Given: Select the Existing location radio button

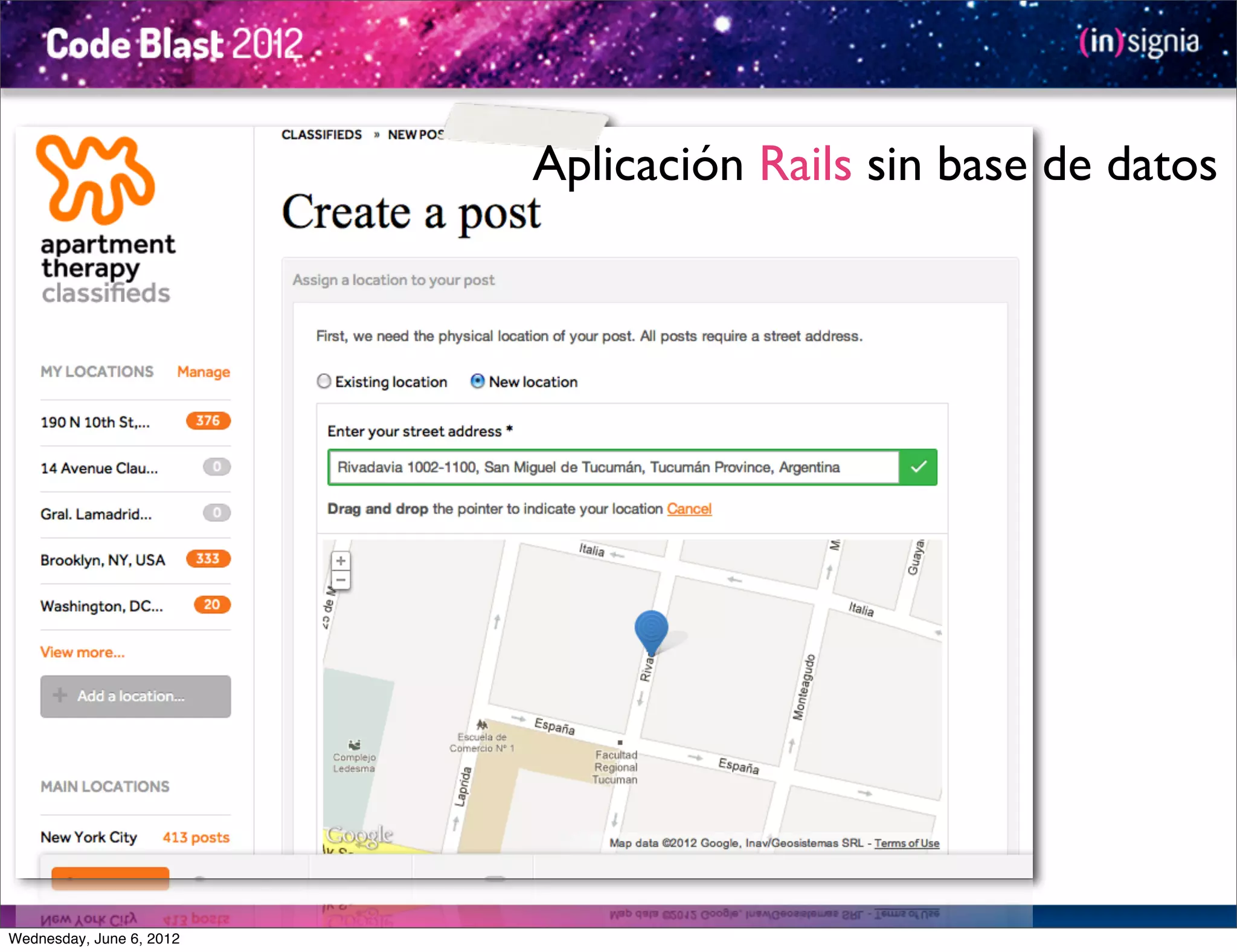Looking at the screenshot, I should tap(324, 381).
